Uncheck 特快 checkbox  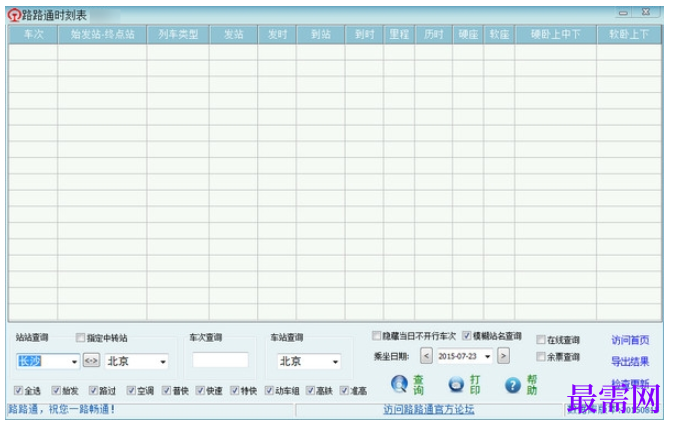[234, 391]
